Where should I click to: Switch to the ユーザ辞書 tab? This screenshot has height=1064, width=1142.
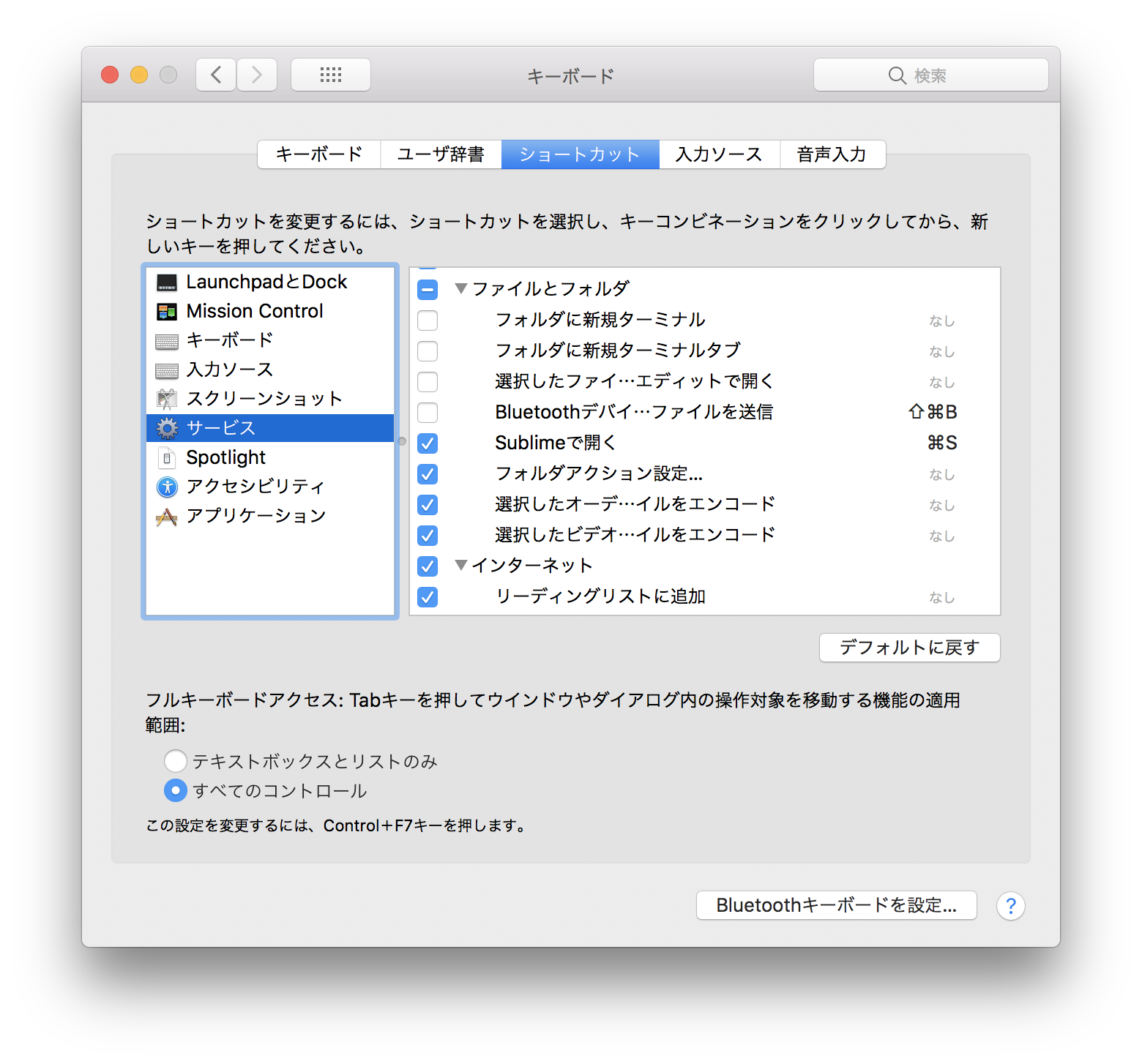441,154
